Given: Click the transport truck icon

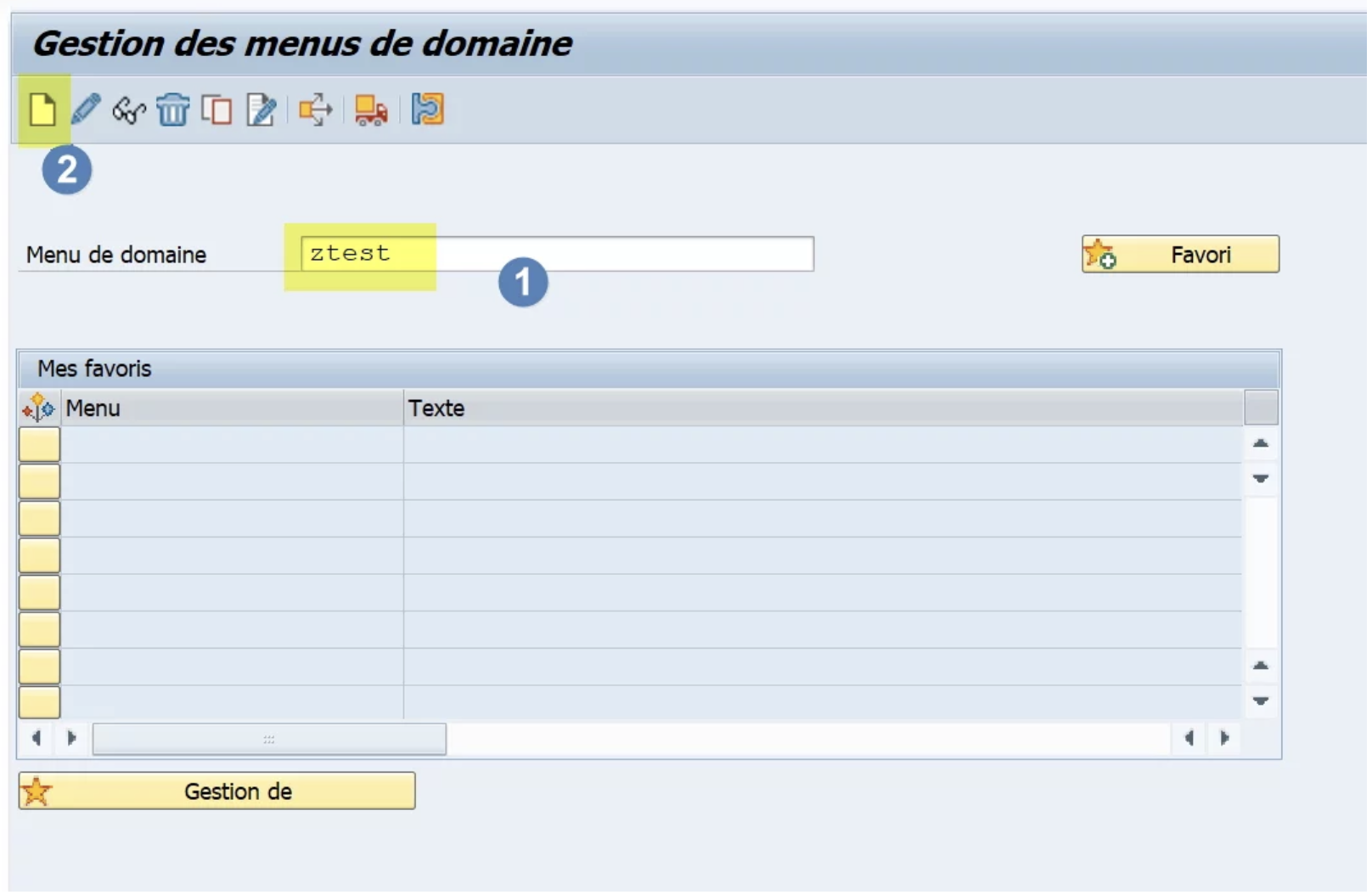Looking at the screenshot, I should click(369, 110).
